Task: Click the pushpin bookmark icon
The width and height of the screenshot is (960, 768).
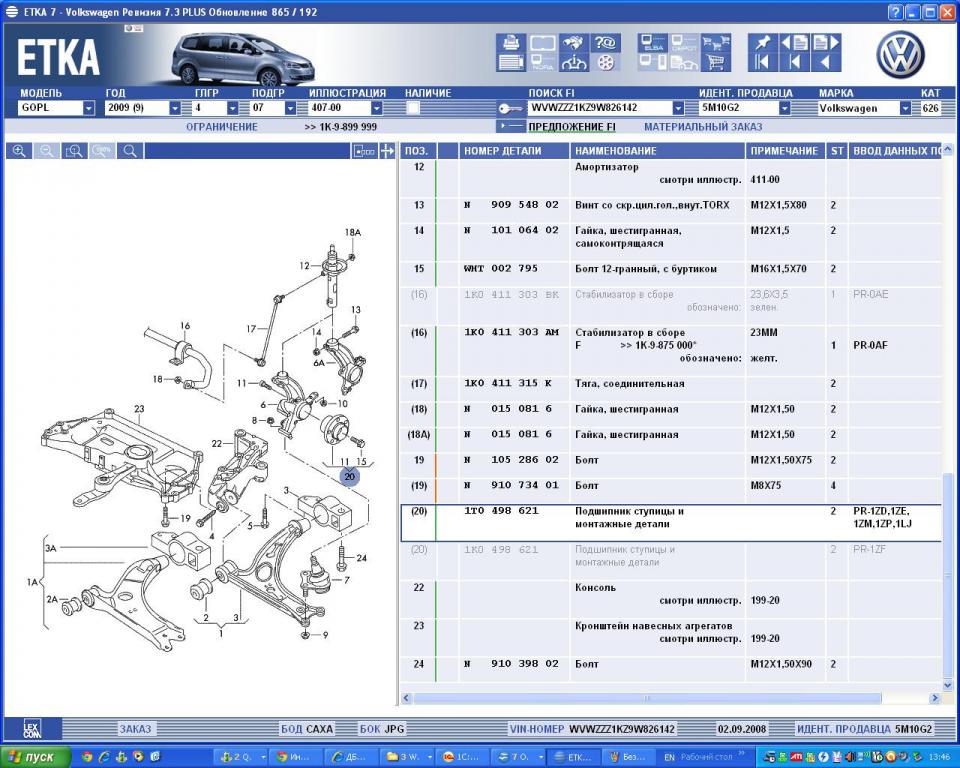Action: (x=762, y=43)
